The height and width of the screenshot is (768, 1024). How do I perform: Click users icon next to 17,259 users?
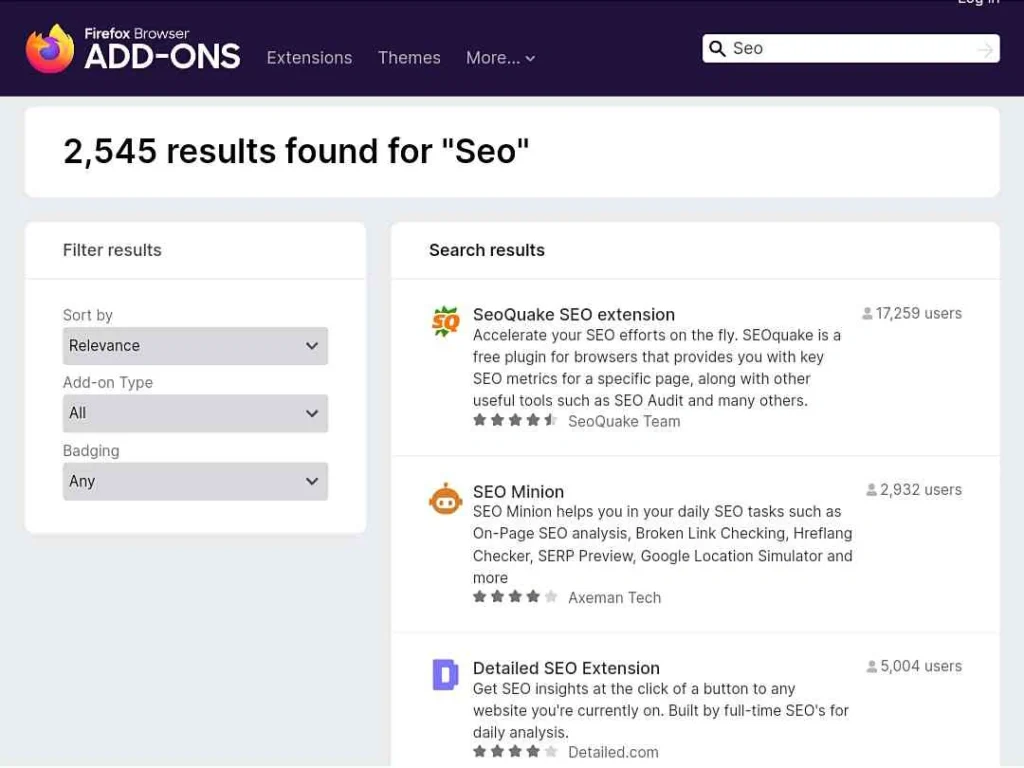point(867,313)
